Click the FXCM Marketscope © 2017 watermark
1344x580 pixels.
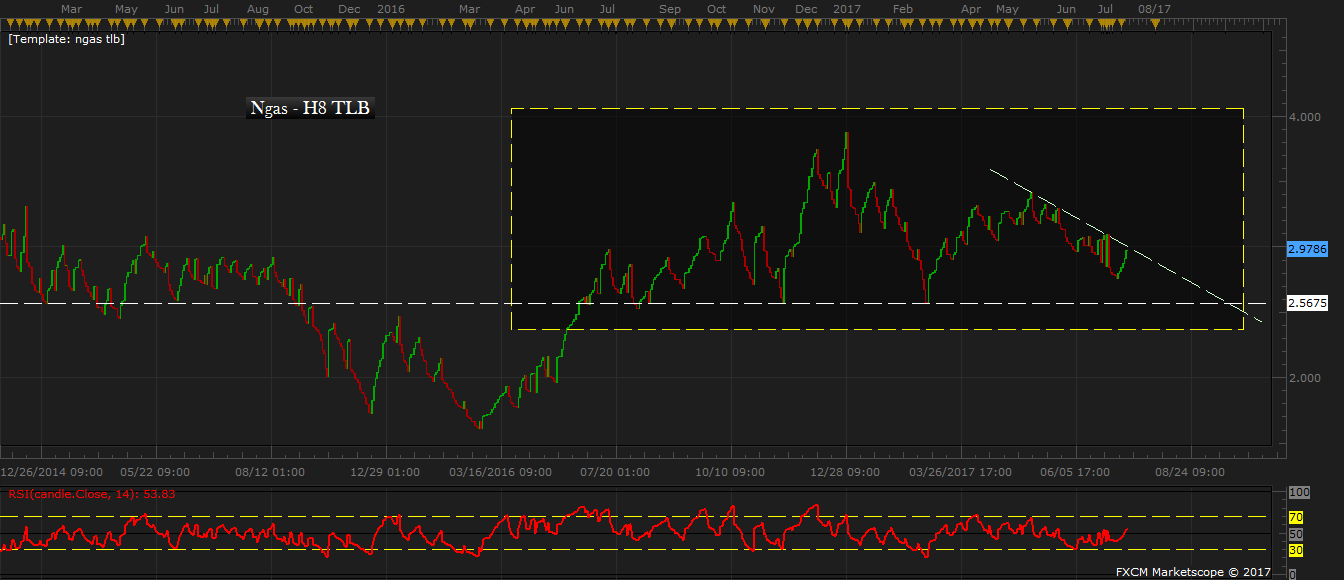(x=1178, y=572)
